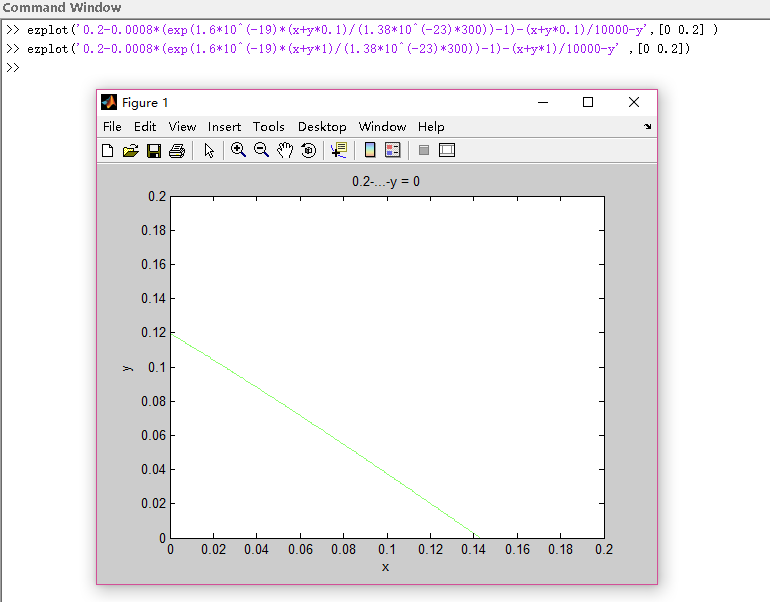
Task: Select the Data Cursor tool
Action: coord(339,150)
